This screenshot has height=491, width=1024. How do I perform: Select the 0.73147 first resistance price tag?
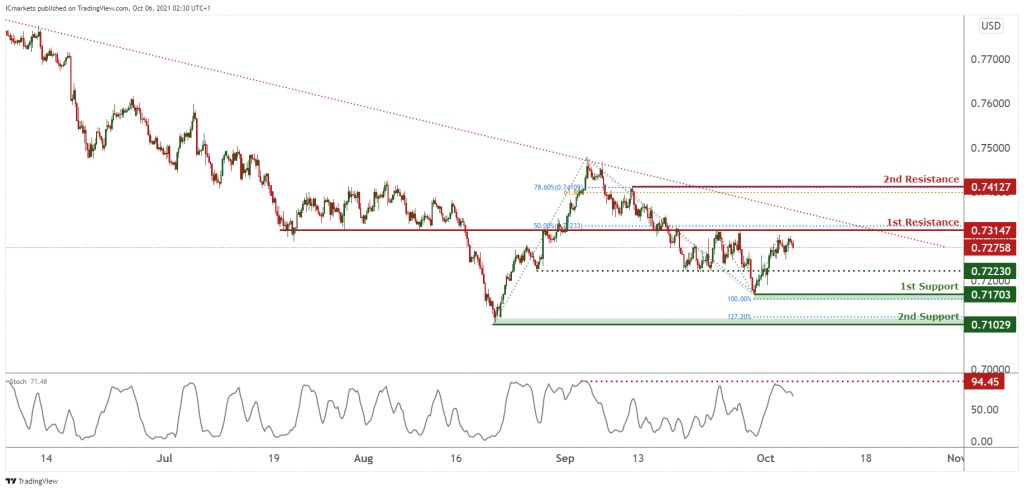click(991, 230)
